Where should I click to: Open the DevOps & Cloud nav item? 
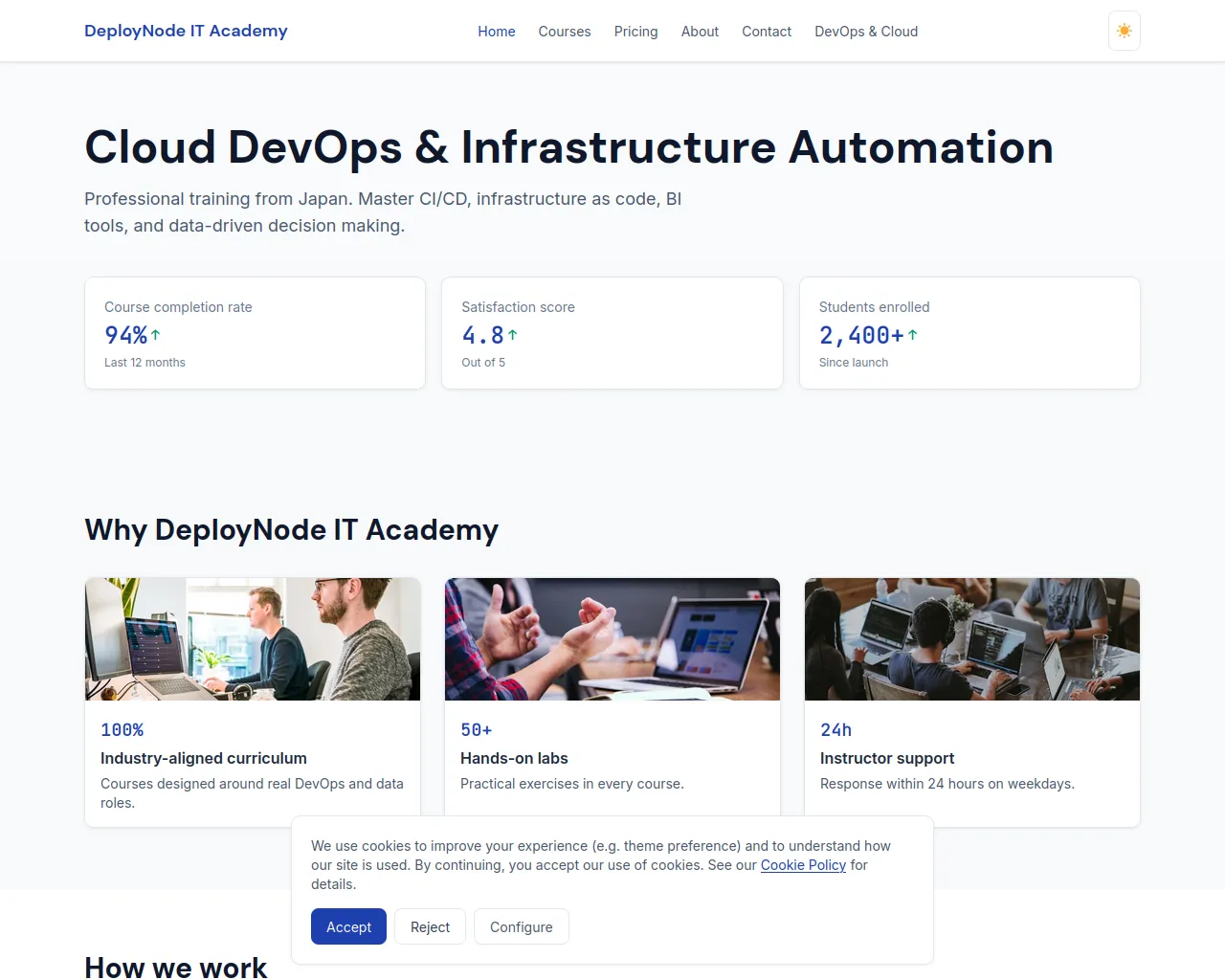click(x=866, y=32)
